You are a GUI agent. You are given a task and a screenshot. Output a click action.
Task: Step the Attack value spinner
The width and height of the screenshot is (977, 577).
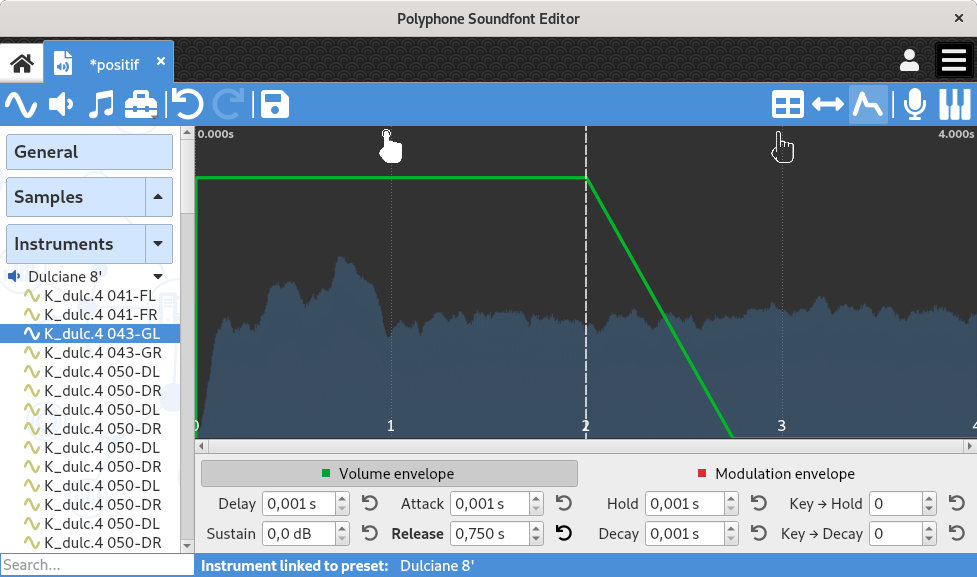click(x=536, y=503)
